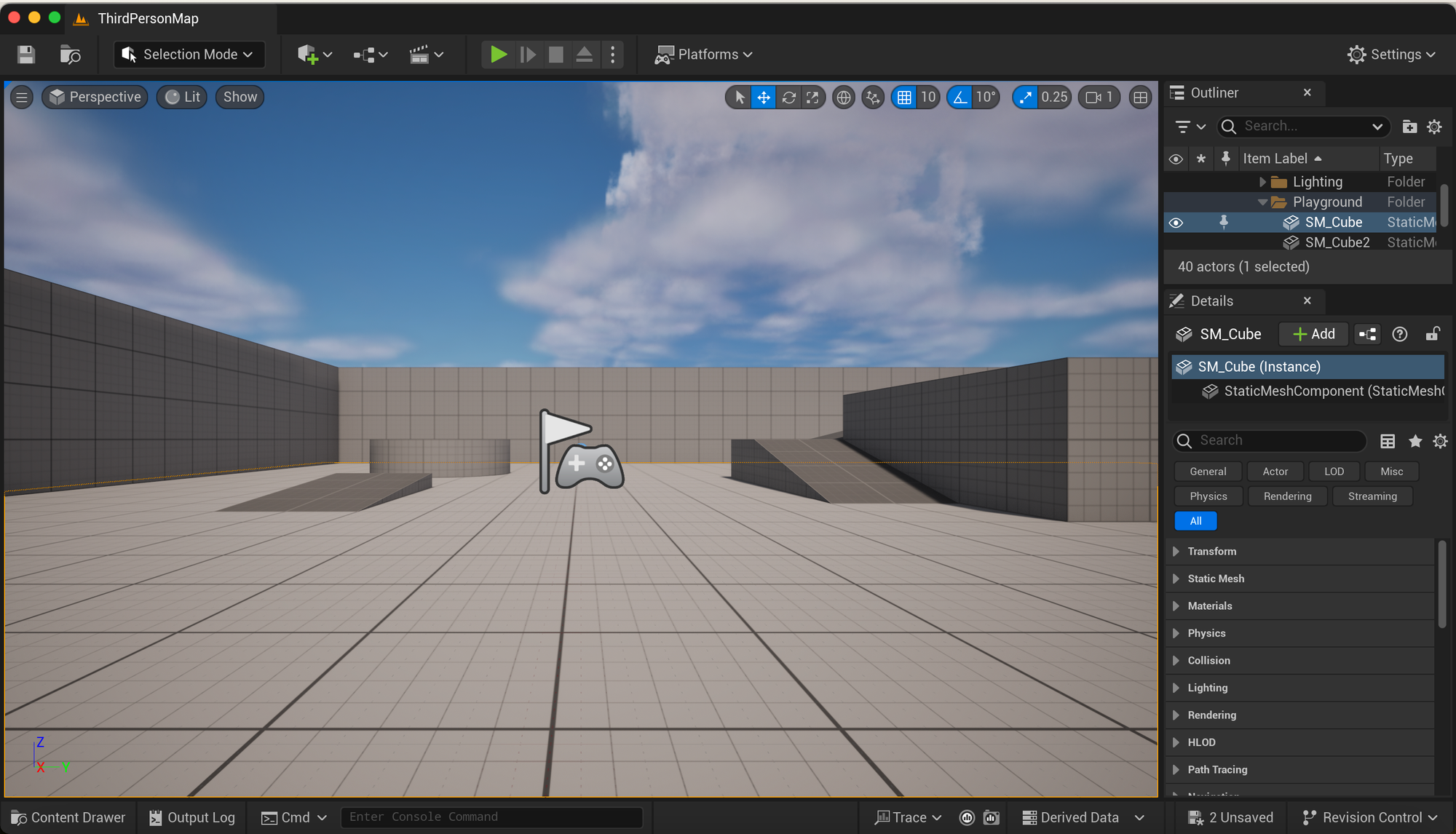Select the grid snap toggle icon
Viewport: 1456px width, 834px height.
[903, 97]
